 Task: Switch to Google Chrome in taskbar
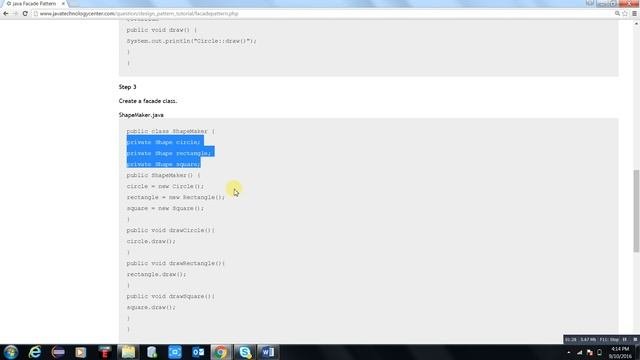[221, 352]
